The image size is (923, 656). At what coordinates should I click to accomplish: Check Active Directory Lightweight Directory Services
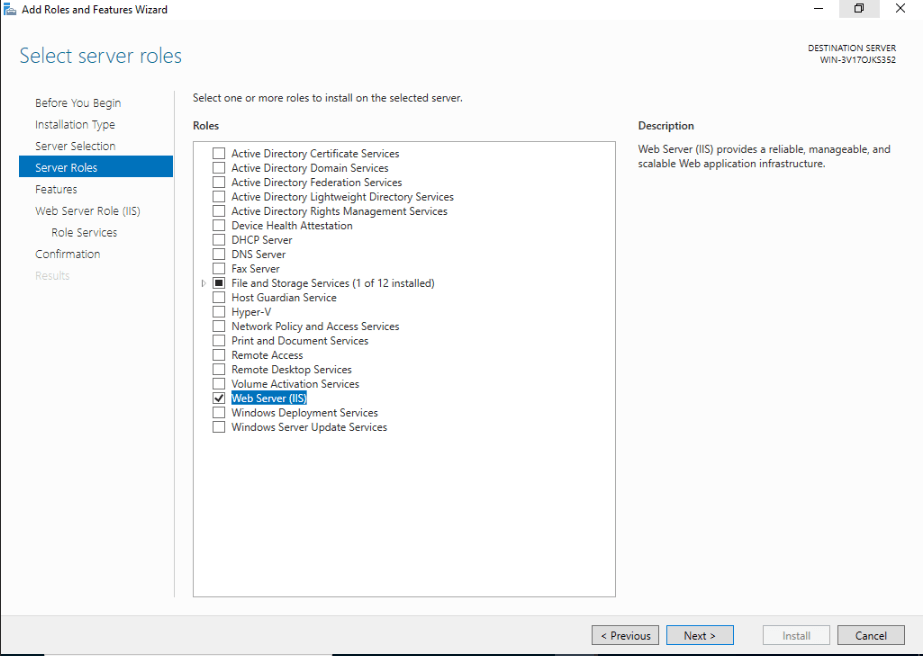218,197
